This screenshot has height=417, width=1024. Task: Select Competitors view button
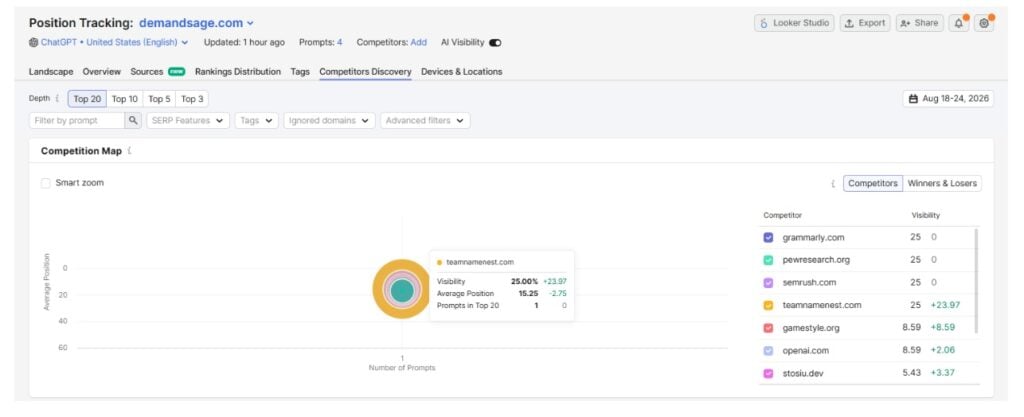pyautogui.click(x=873, y=183)
